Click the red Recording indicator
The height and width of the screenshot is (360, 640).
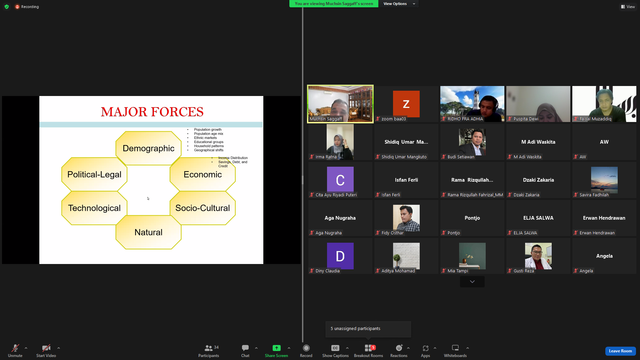coord(27,7)
